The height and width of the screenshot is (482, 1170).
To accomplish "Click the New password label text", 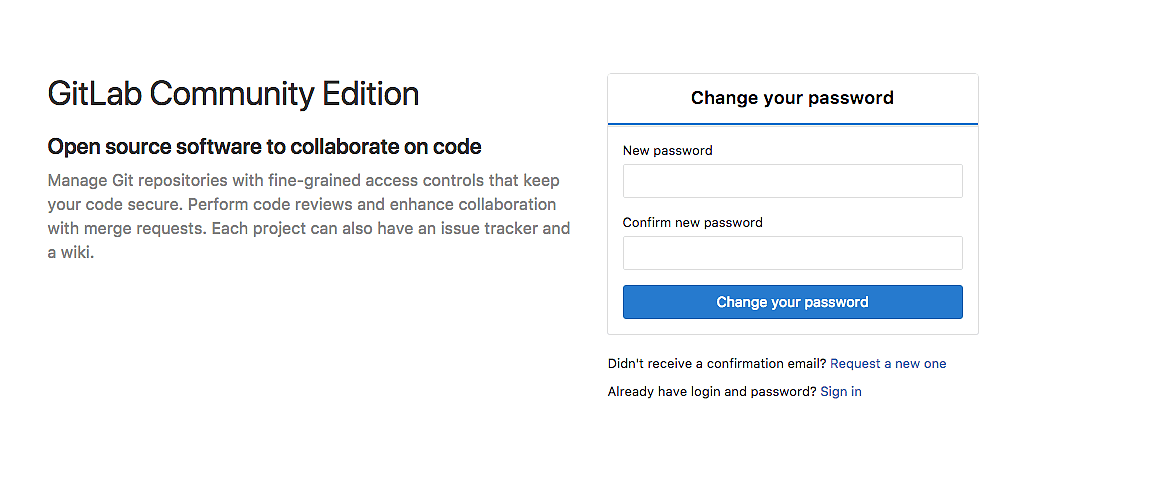I will coord(667,151).
